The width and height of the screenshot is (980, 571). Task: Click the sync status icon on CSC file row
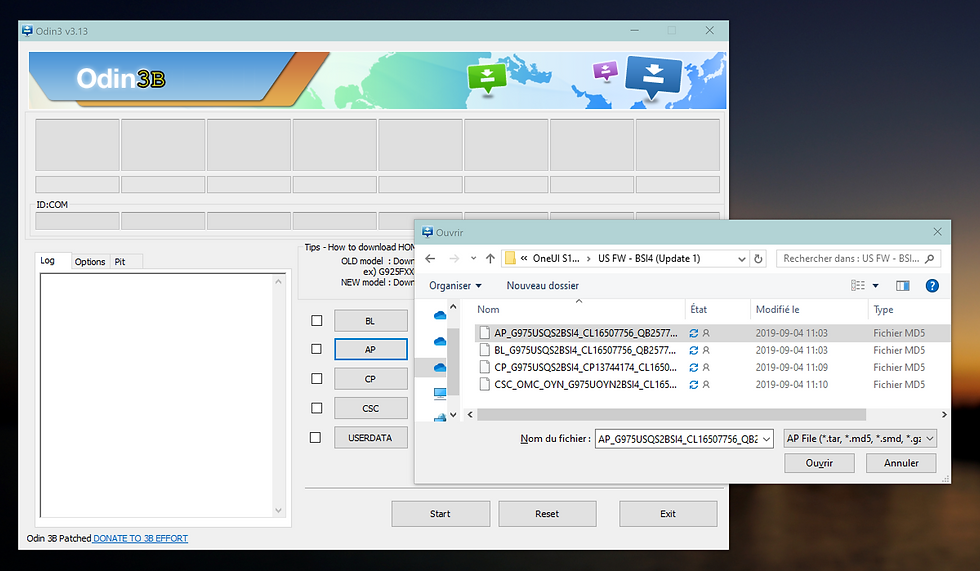[693, 385]
